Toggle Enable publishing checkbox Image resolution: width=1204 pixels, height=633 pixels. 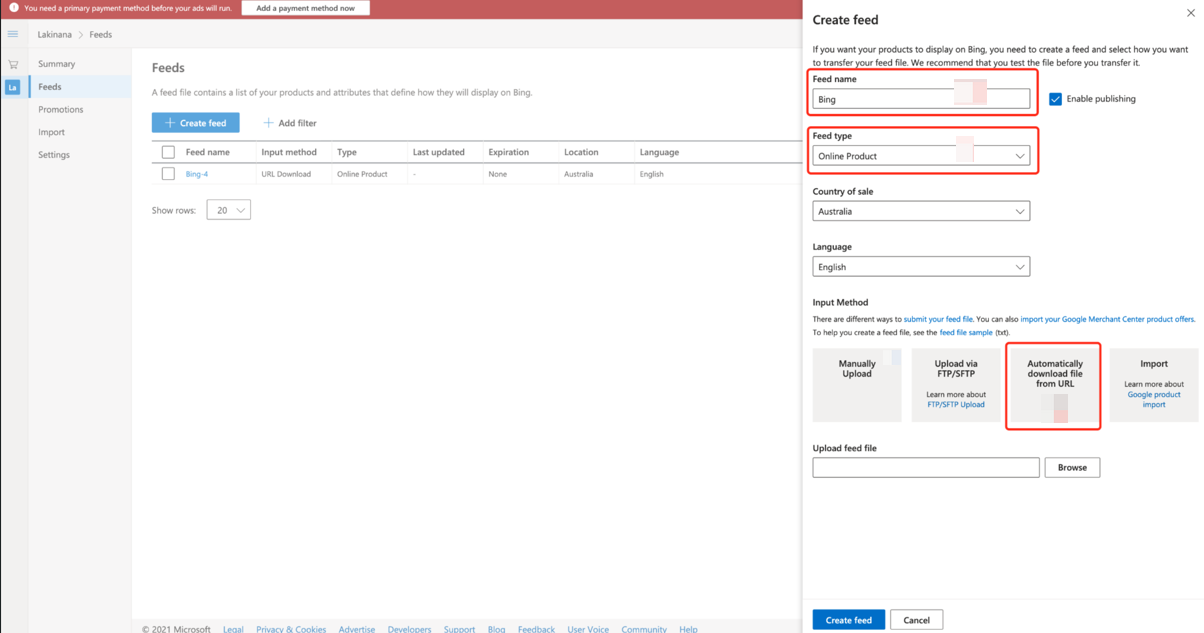point(1055,99)
